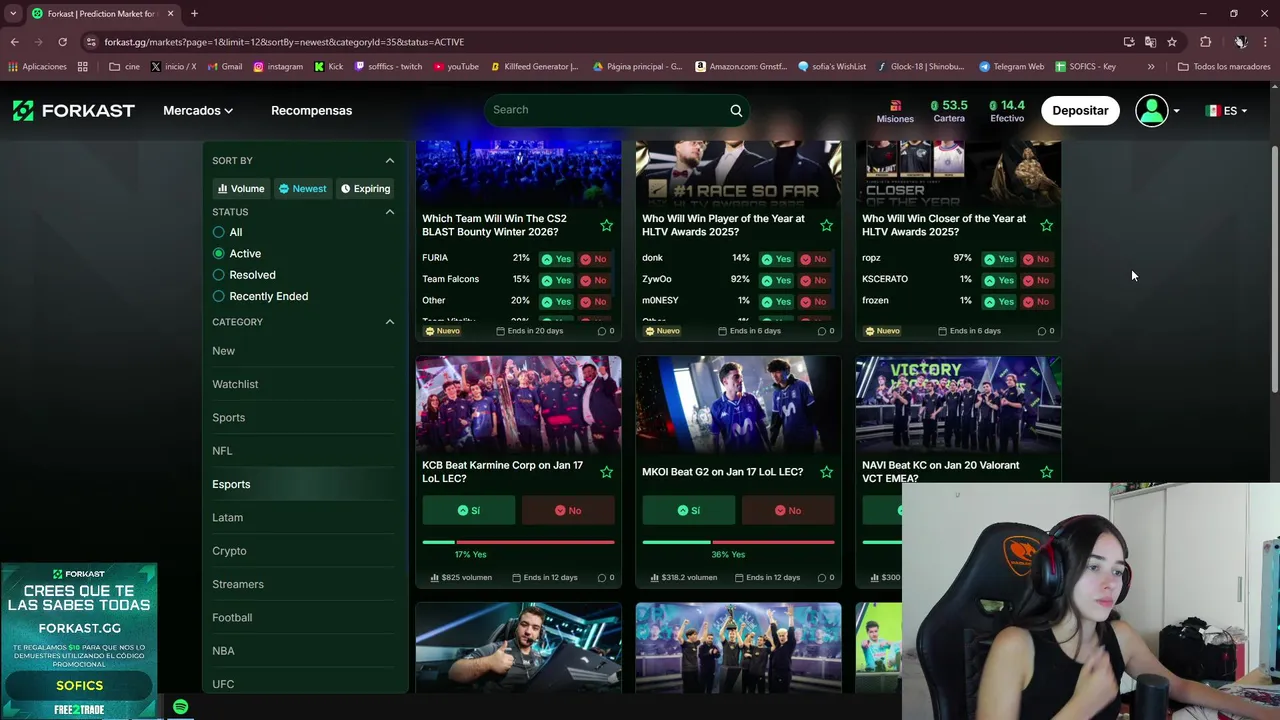Screen dimensions: 1280x720
Task: Open the youTube bookmark
Action: [x=456, y=67]
